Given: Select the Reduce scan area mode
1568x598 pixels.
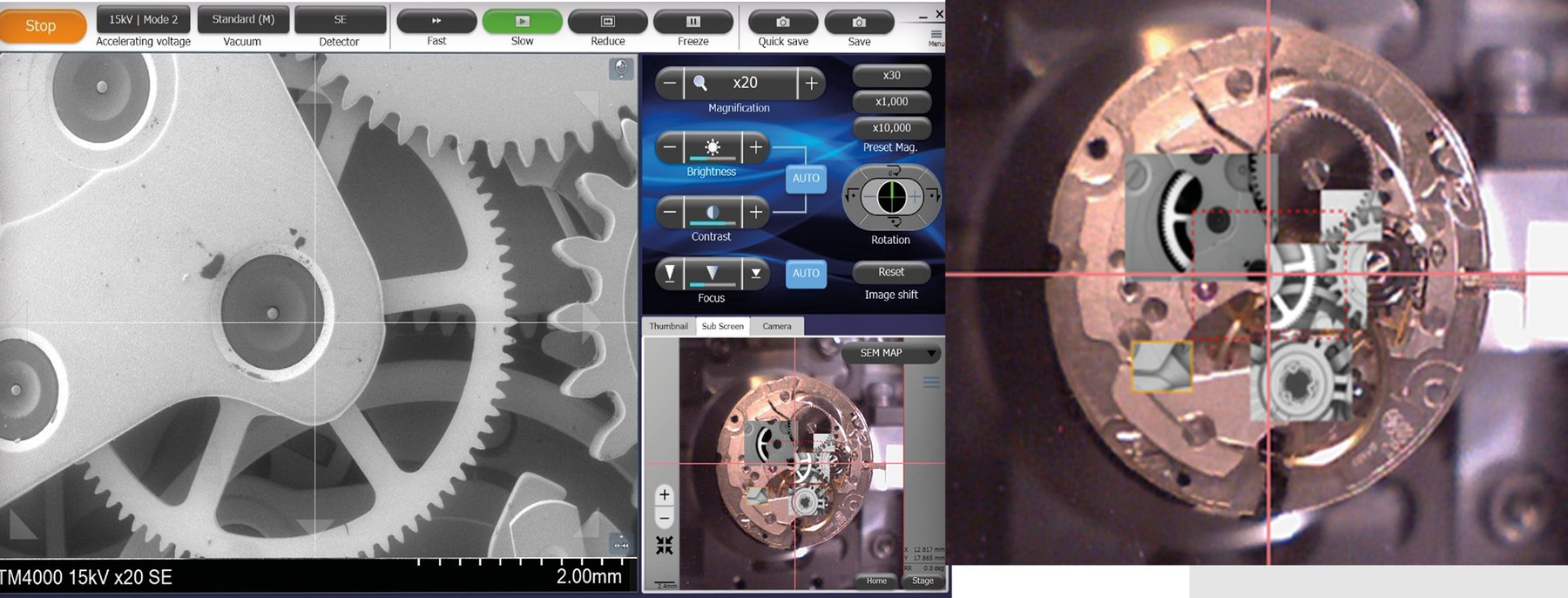Looking at the screenshot, I should click(607, 21).
